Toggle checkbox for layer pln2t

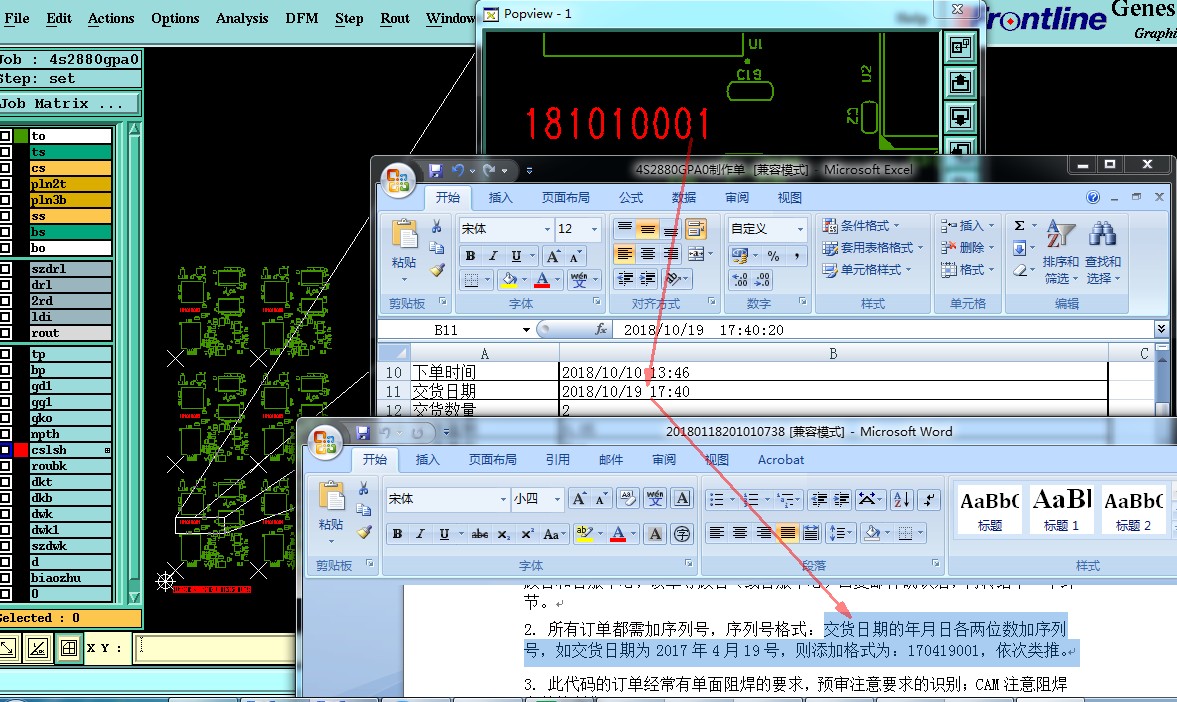click(5, 184)
